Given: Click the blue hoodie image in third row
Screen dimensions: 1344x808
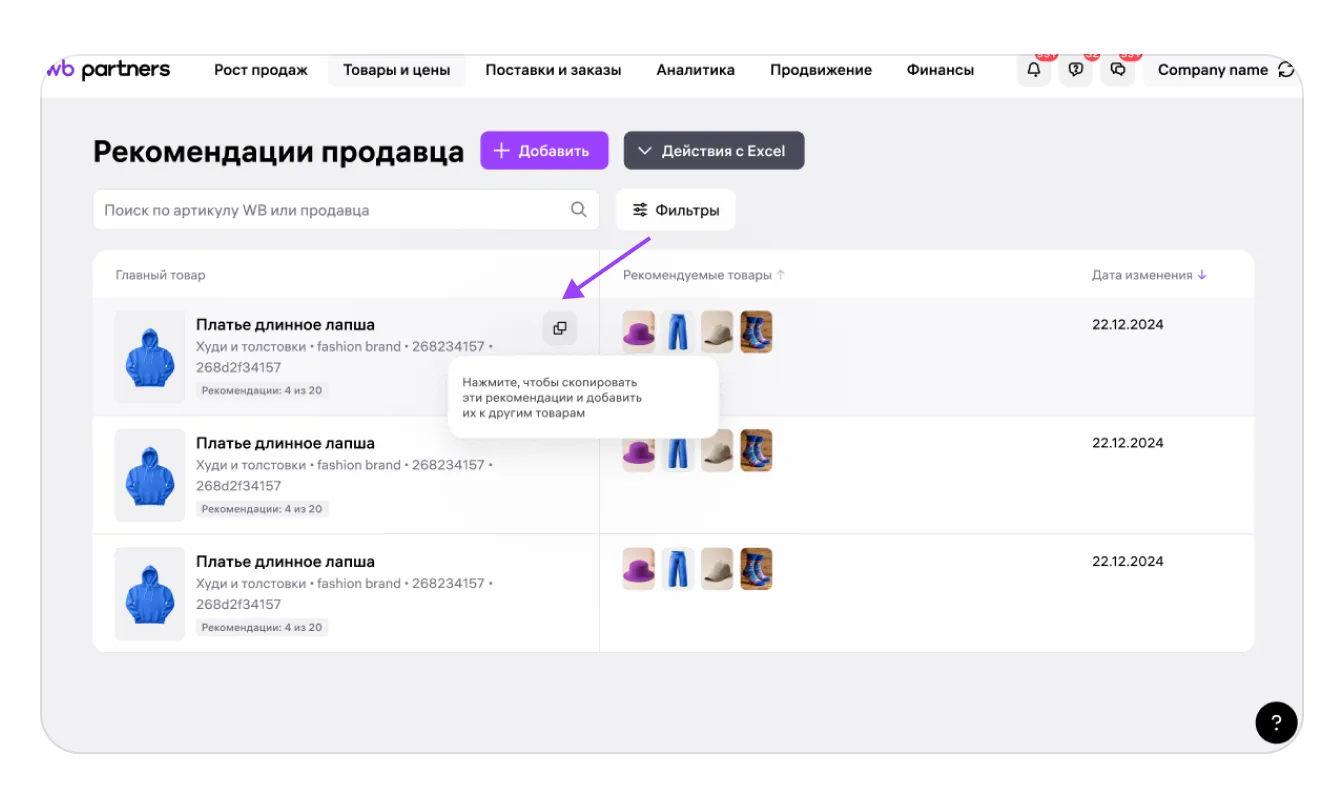Looking at the screenshot, I should point(150,594).
